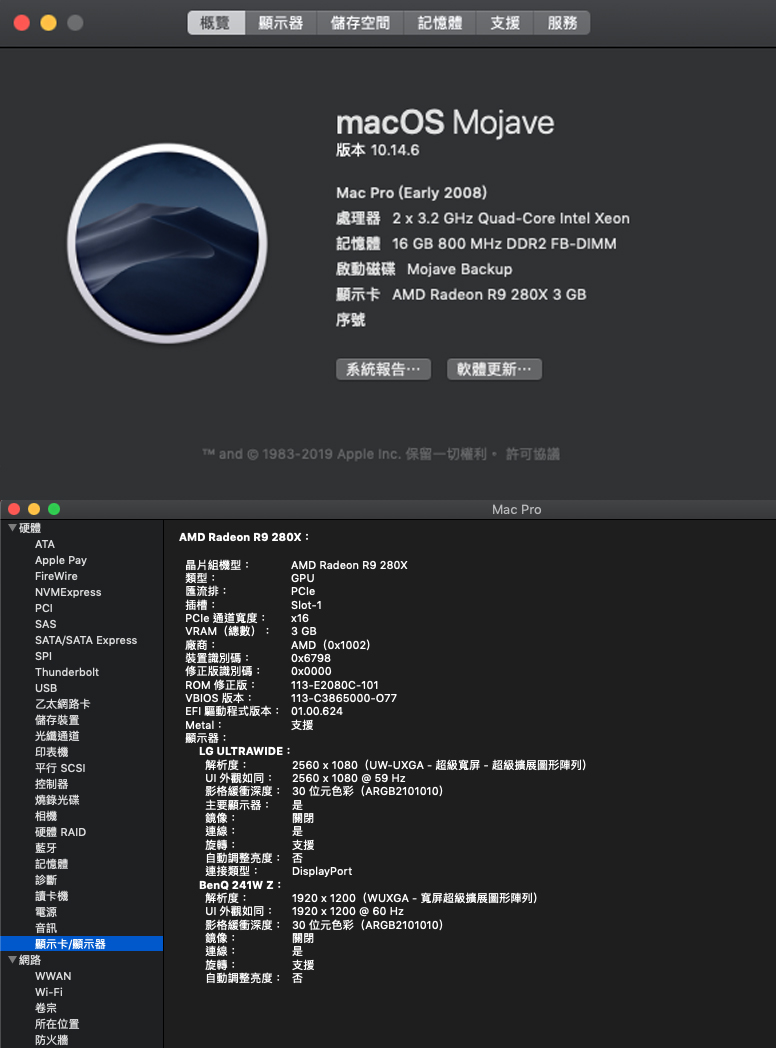The width and height of the screenshot is (776, 1048).
Task: Minimize the Mac Pro System Report window
Action: click(34, 509)
